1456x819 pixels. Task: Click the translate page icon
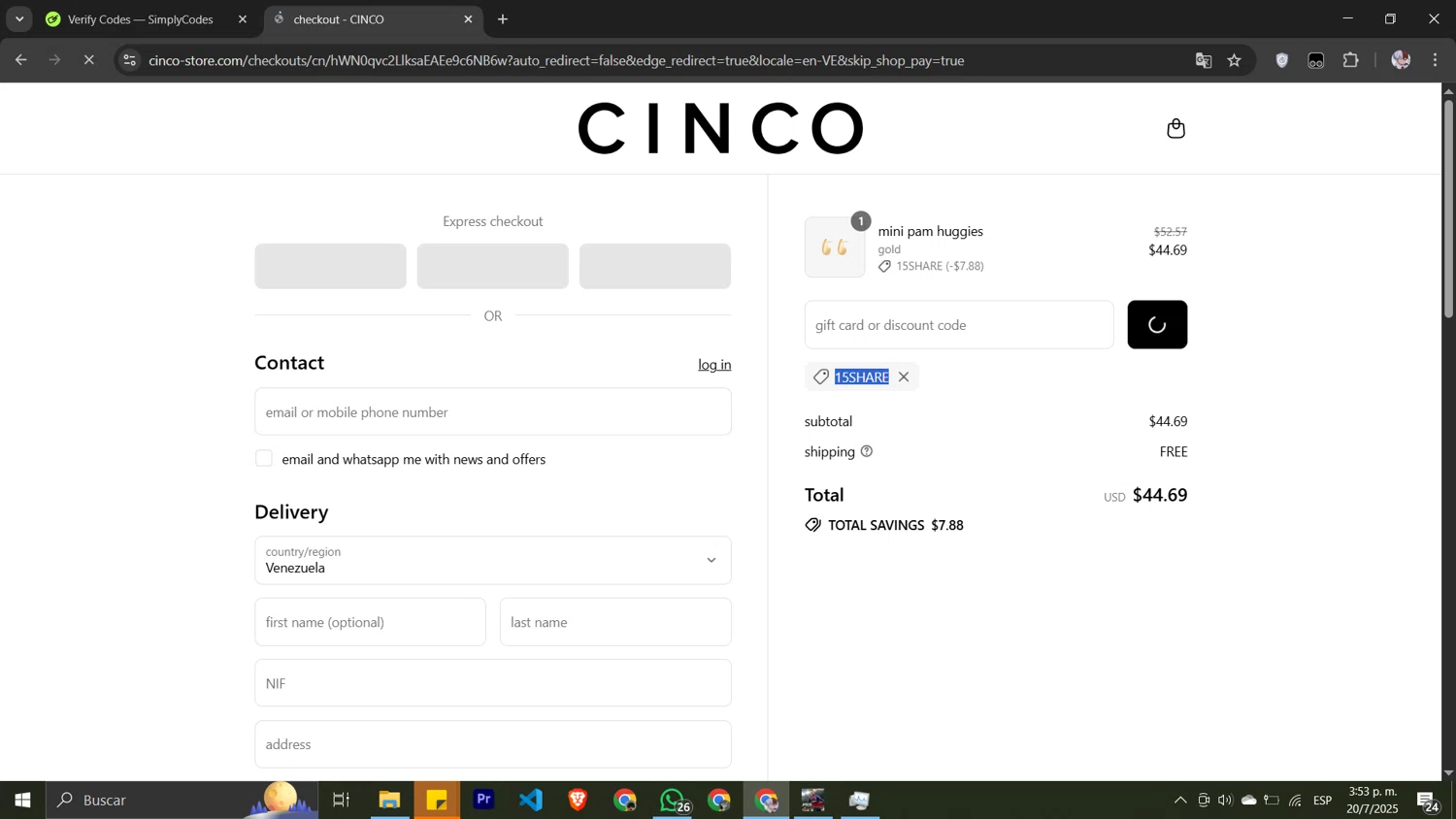tap(1204, 60)
